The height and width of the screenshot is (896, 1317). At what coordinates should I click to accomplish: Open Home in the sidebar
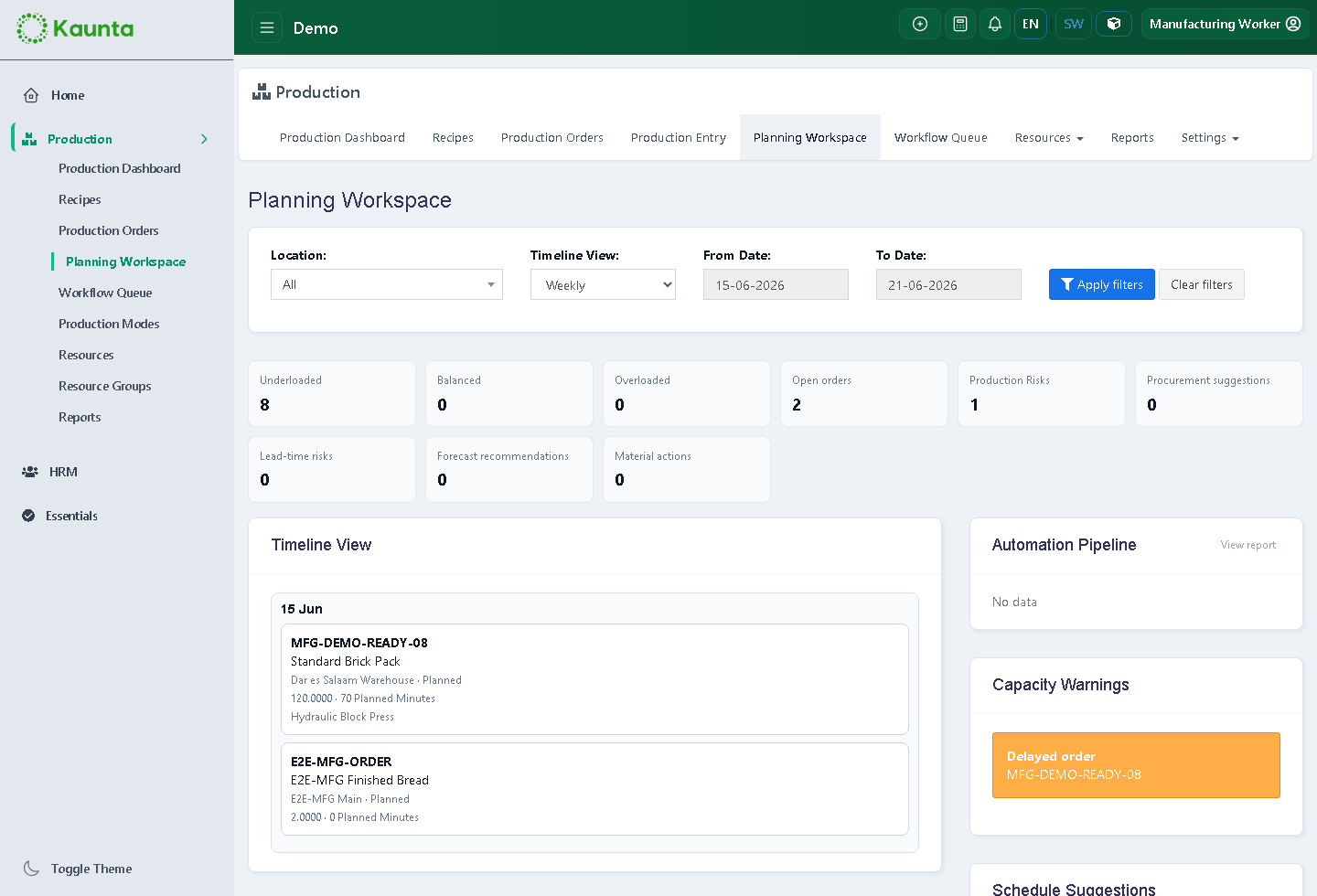(x=68, y=95)
